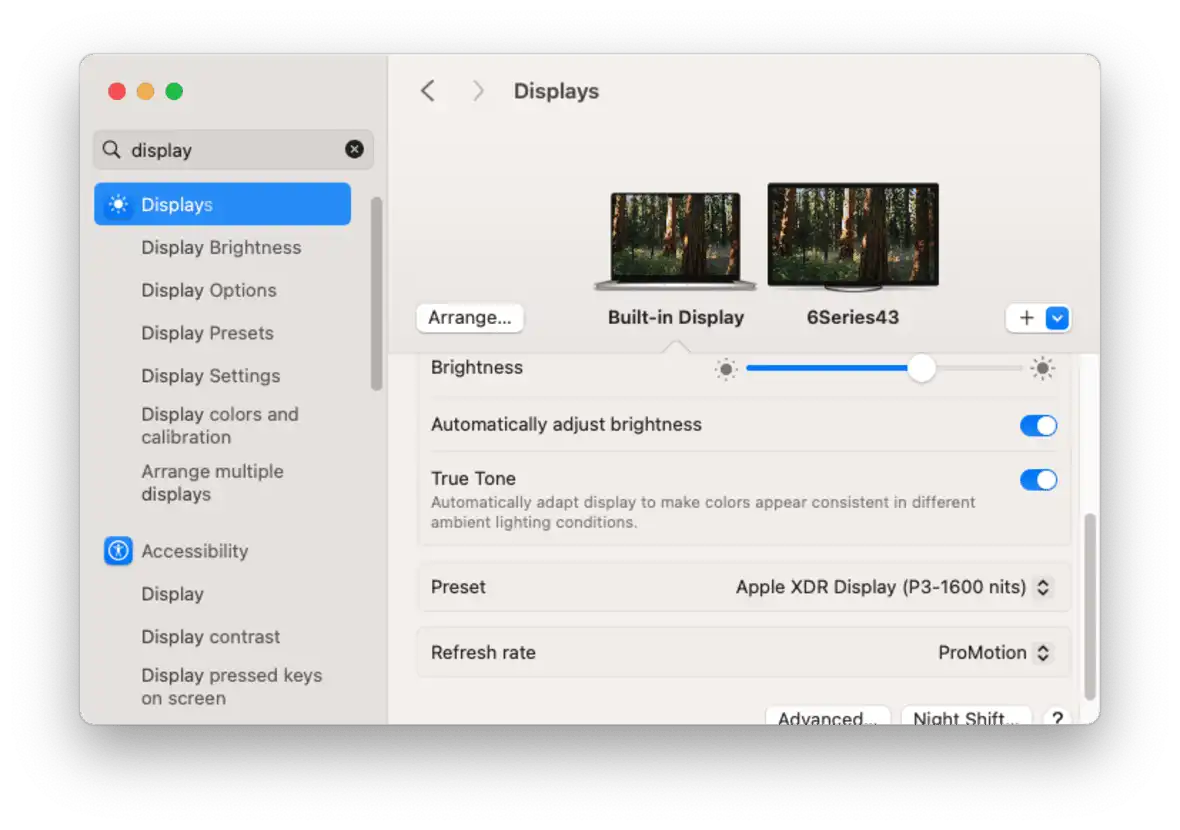Select the Built-in Display thumbnail

675,241
